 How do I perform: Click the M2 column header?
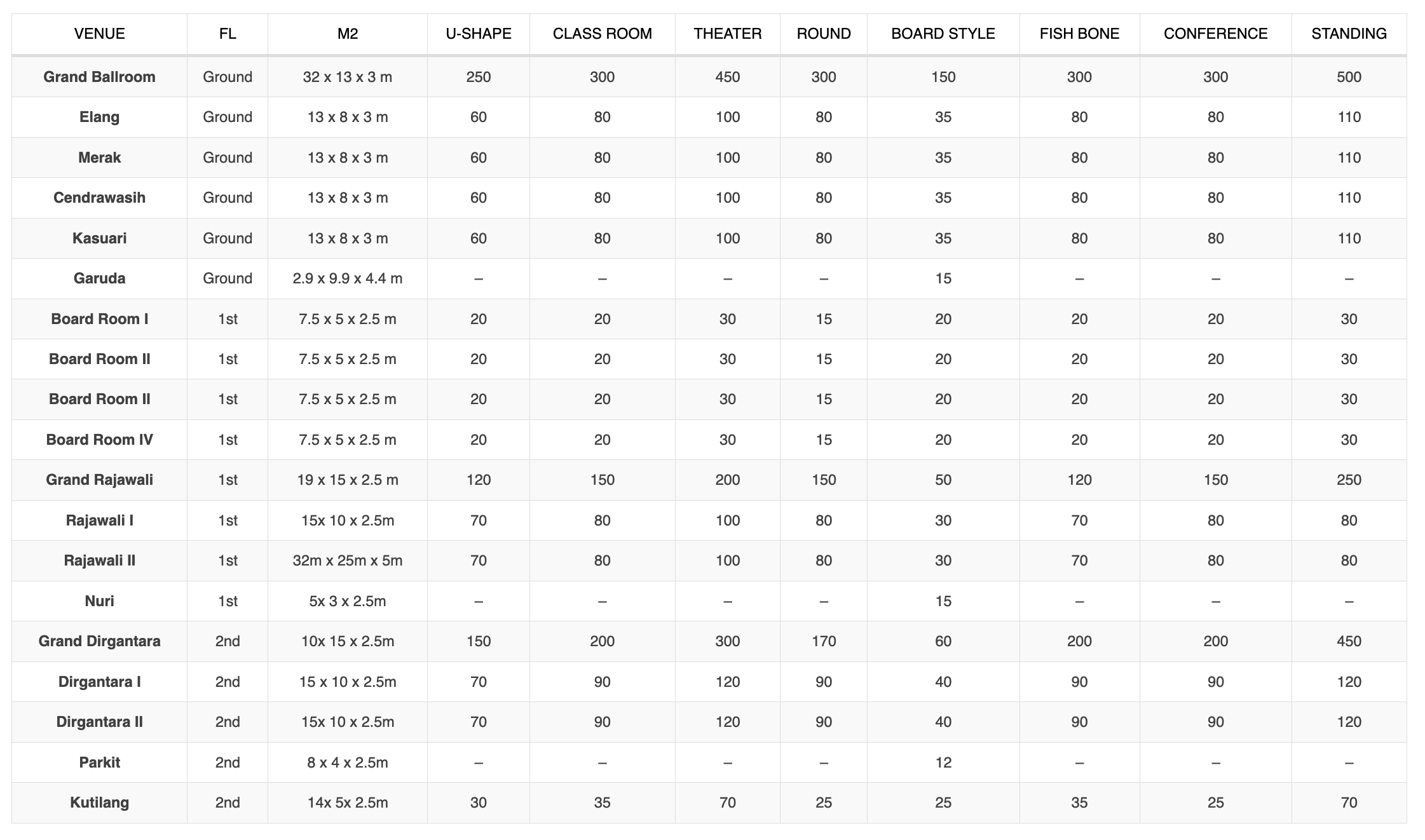(347, 34)
